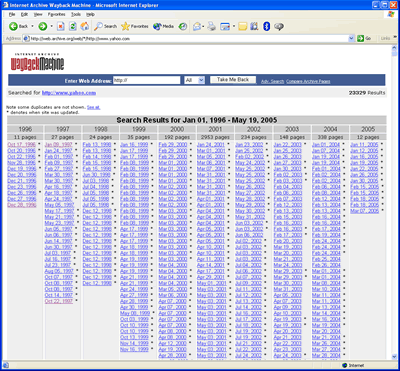This screenshot has height=371, width=400.
Task: Open the Dec 28, 1996 snapshot
Action: [22, 205]
